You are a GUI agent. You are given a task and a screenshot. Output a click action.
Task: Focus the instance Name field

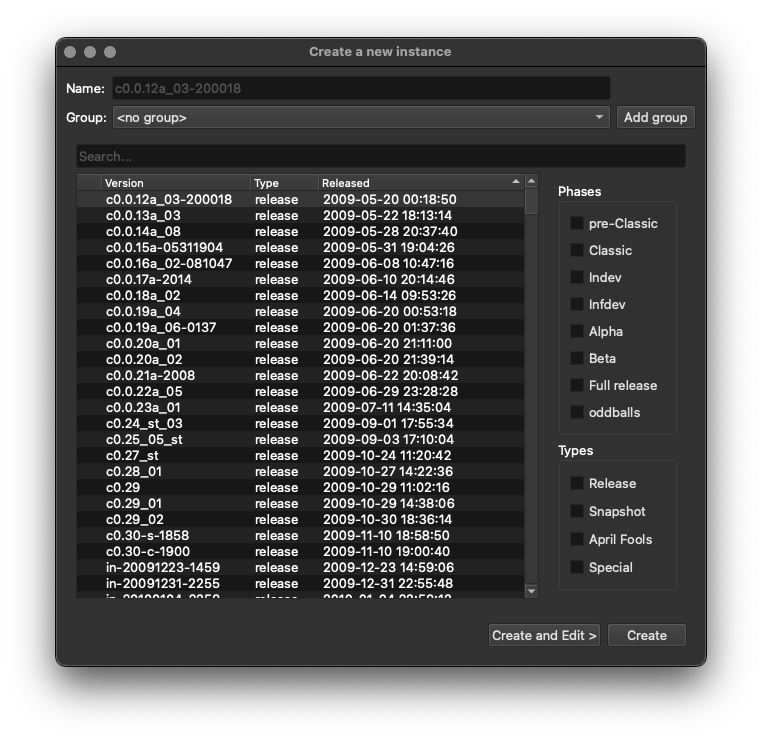(x=361, y=88)
